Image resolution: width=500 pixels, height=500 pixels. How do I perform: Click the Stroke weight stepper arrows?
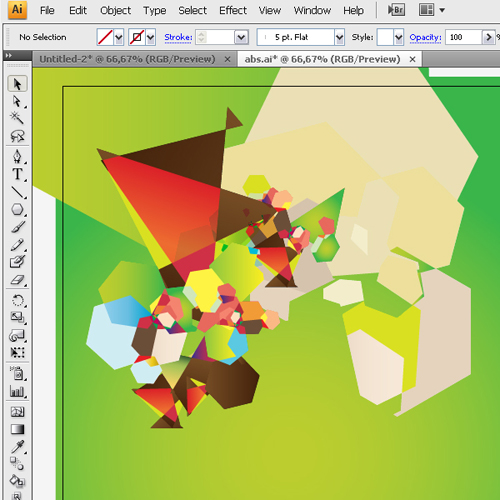[201, 37]
